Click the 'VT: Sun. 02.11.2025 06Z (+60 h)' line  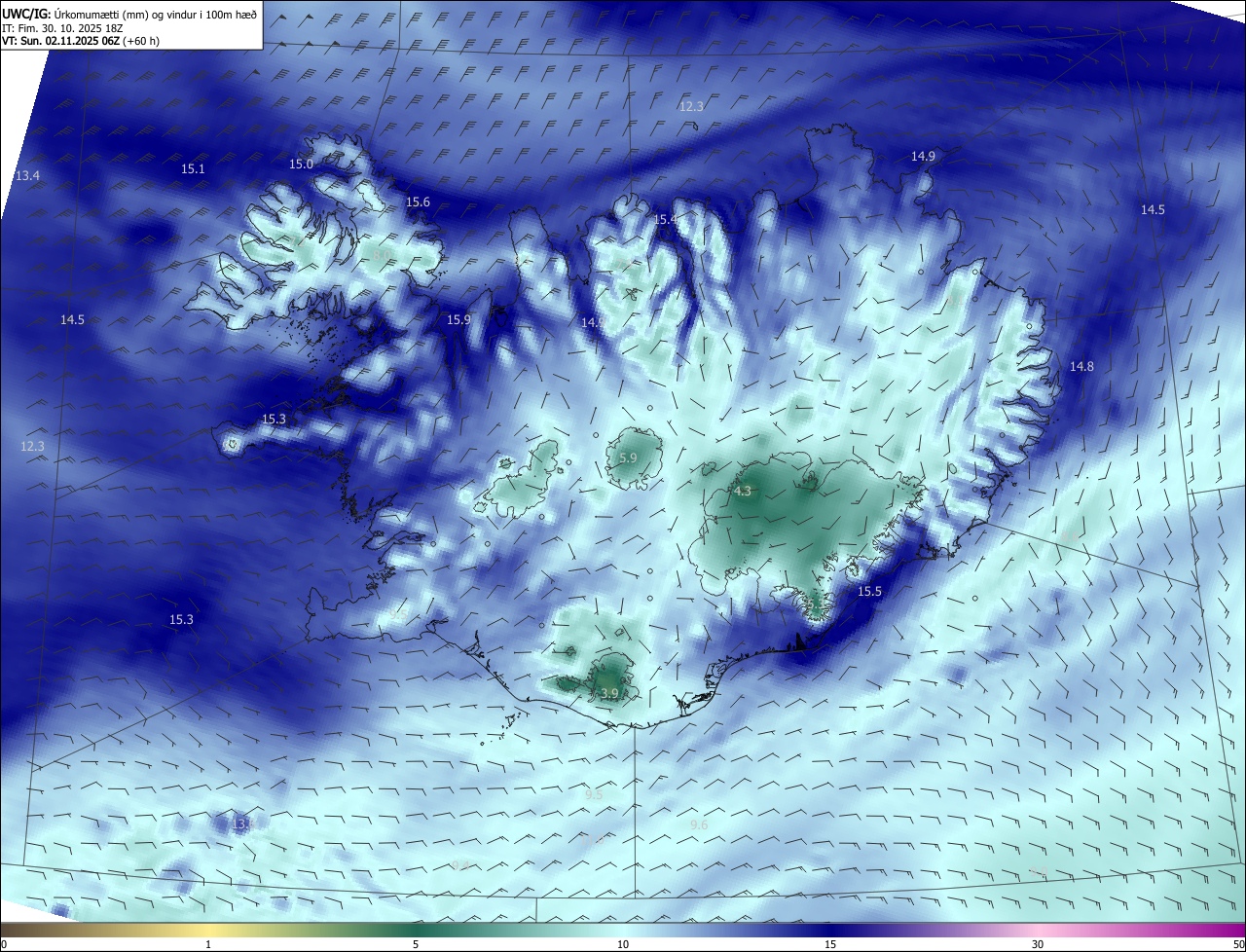pos(81,41)
